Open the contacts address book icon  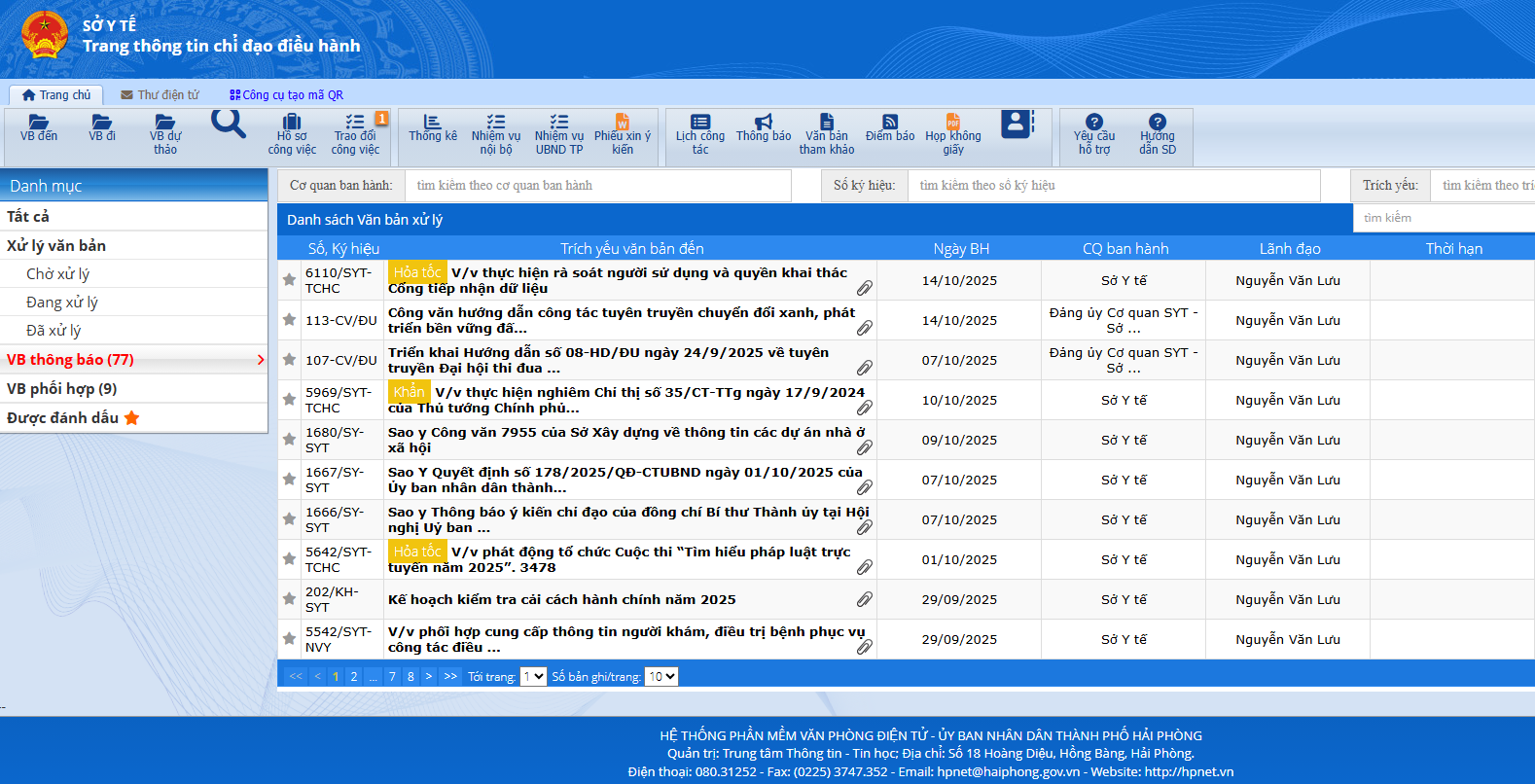1017,124
